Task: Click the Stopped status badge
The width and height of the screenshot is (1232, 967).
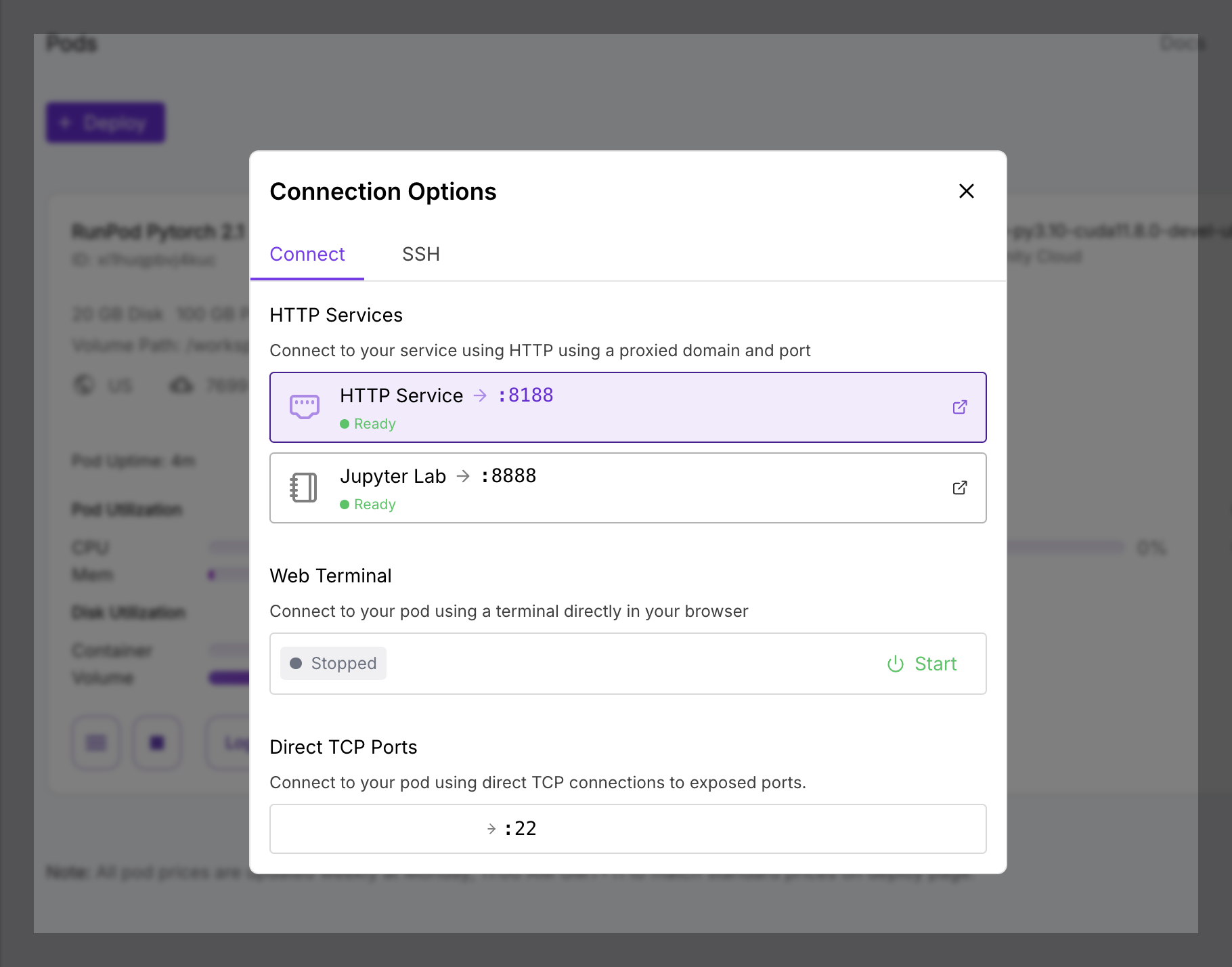Action: tap(332, 664)
